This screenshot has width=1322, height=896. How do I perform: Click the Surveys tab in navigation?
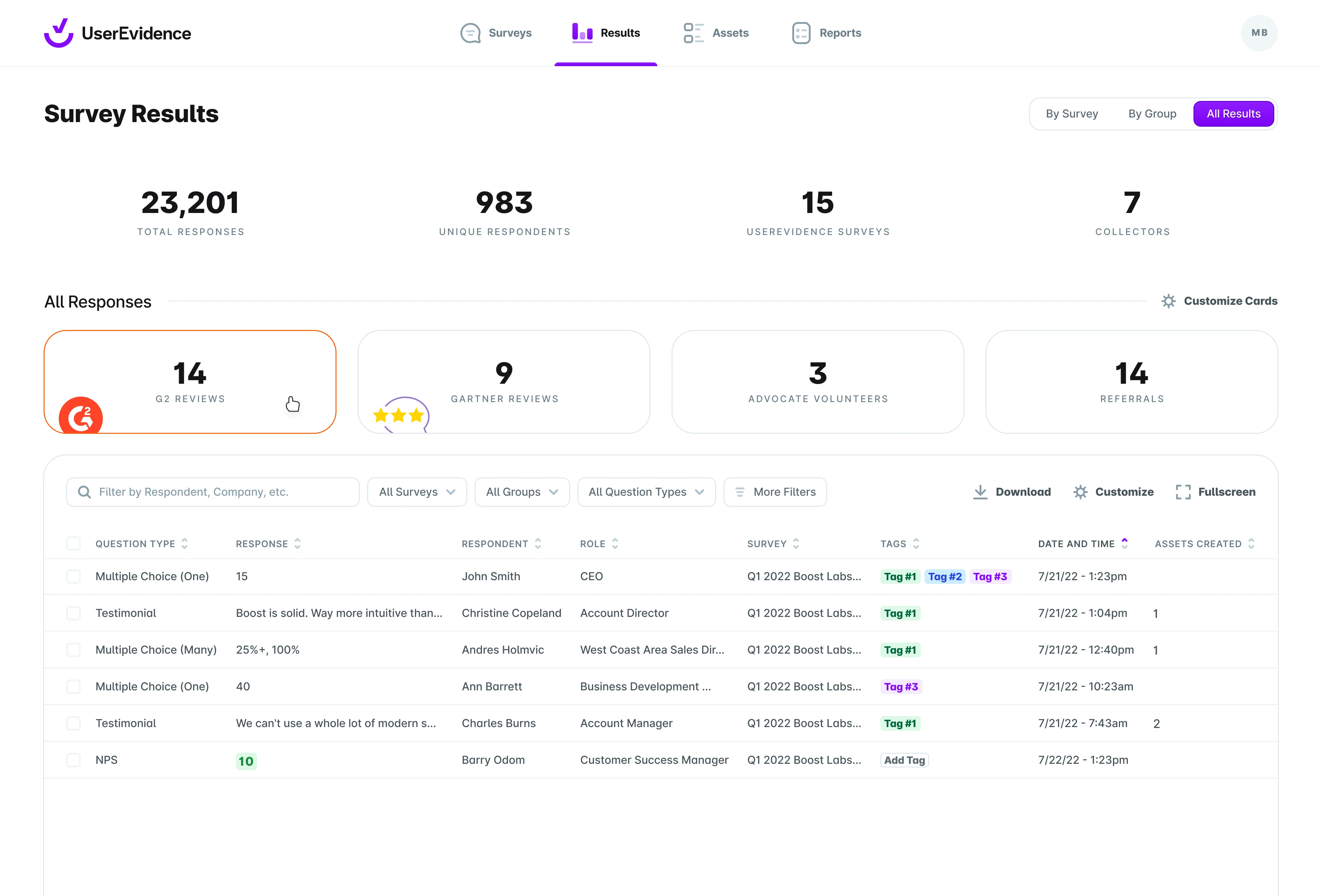[x=496, y=32]
